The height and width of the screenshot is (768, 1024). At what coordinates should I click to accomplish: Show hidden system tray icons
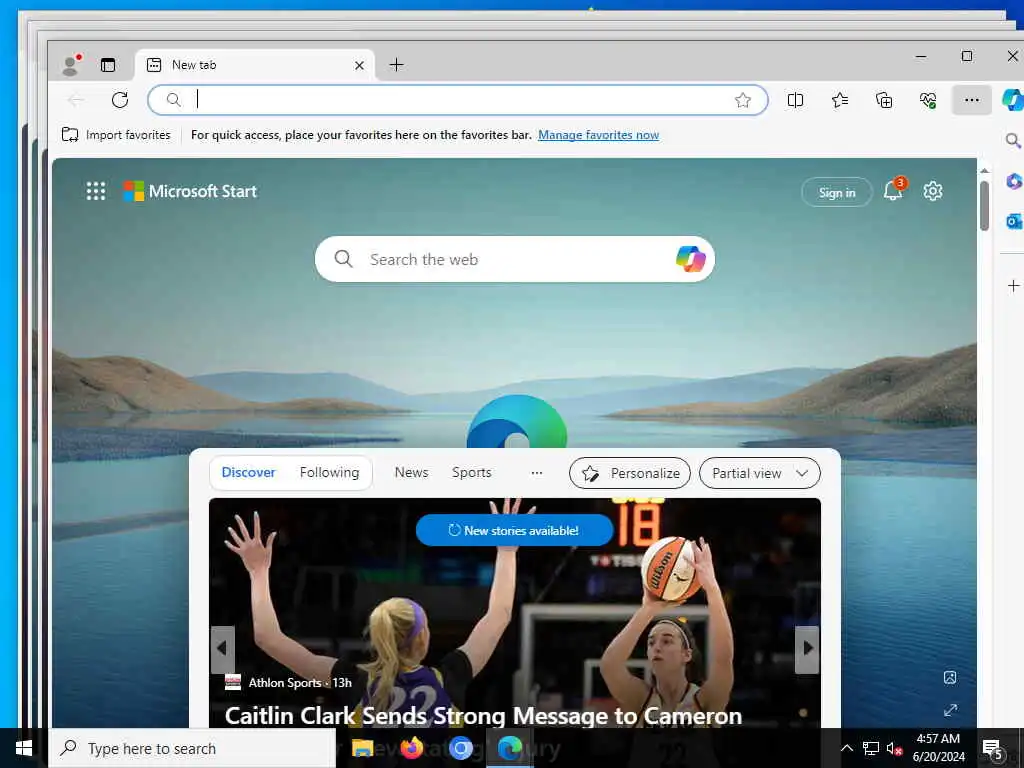[x=846, y=748]
